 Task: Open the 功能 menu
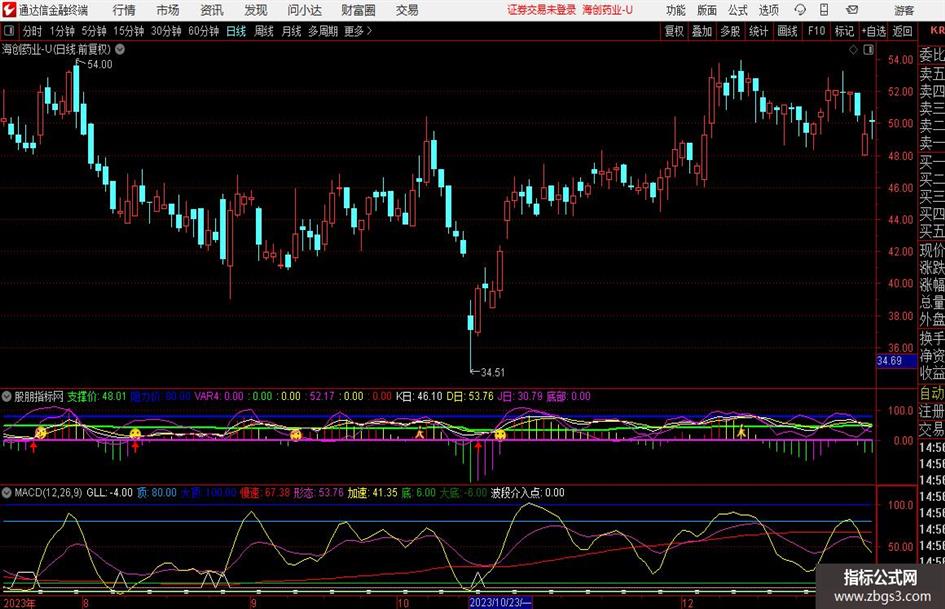[676, 10]
